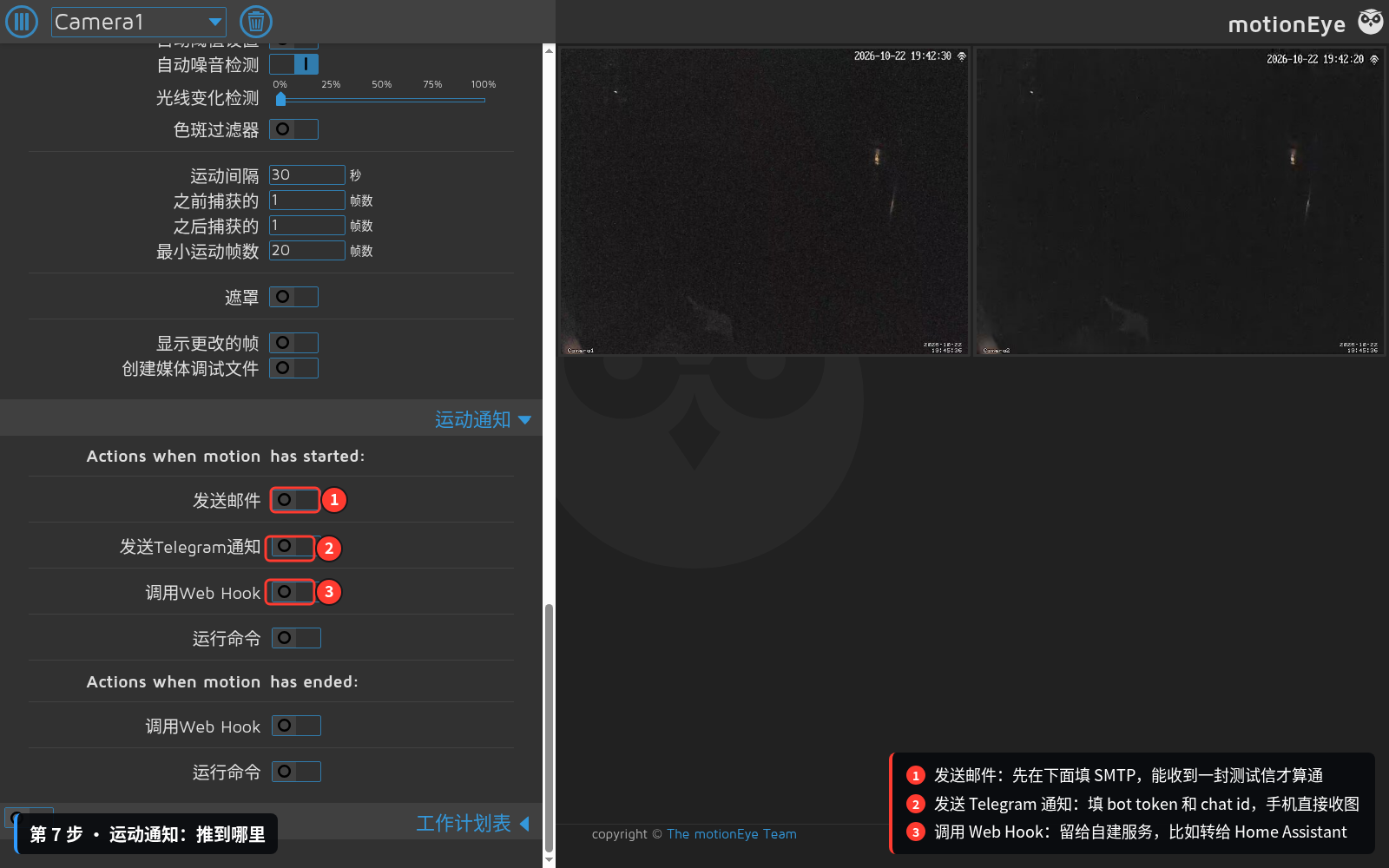Viewport: 1389px width, 868px height.
Task: Open The motionEye Team link
Action: [x=731, y=834]
